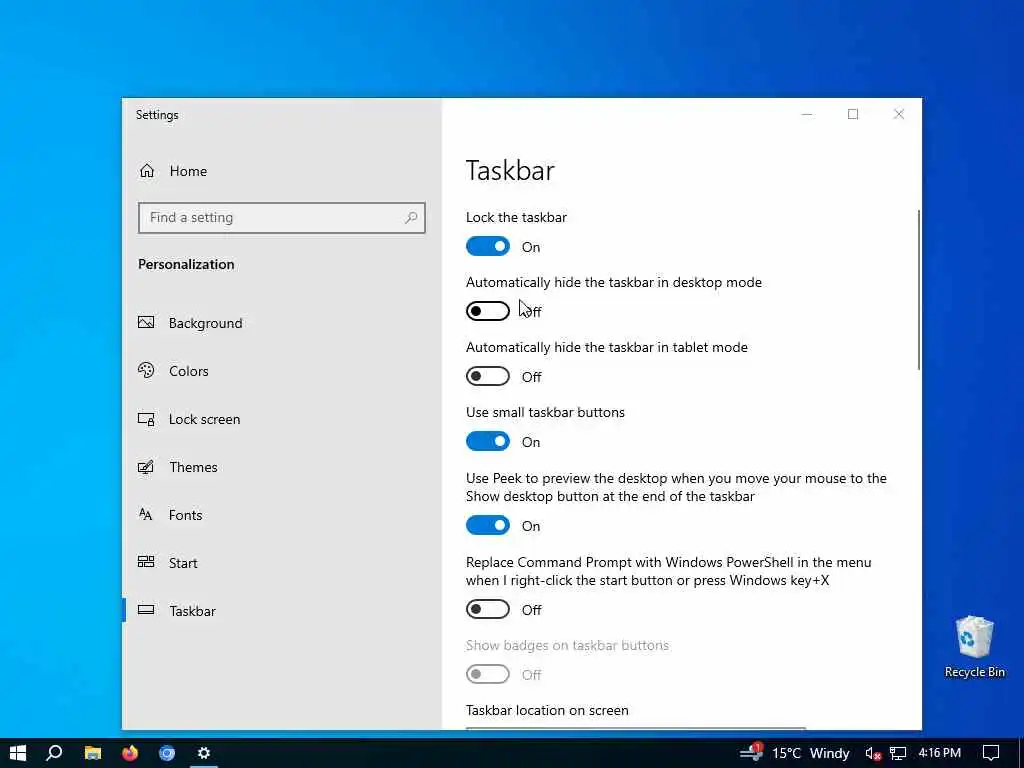
Task: Click the clock showing 4:16 PM
Action: (939, 753)
